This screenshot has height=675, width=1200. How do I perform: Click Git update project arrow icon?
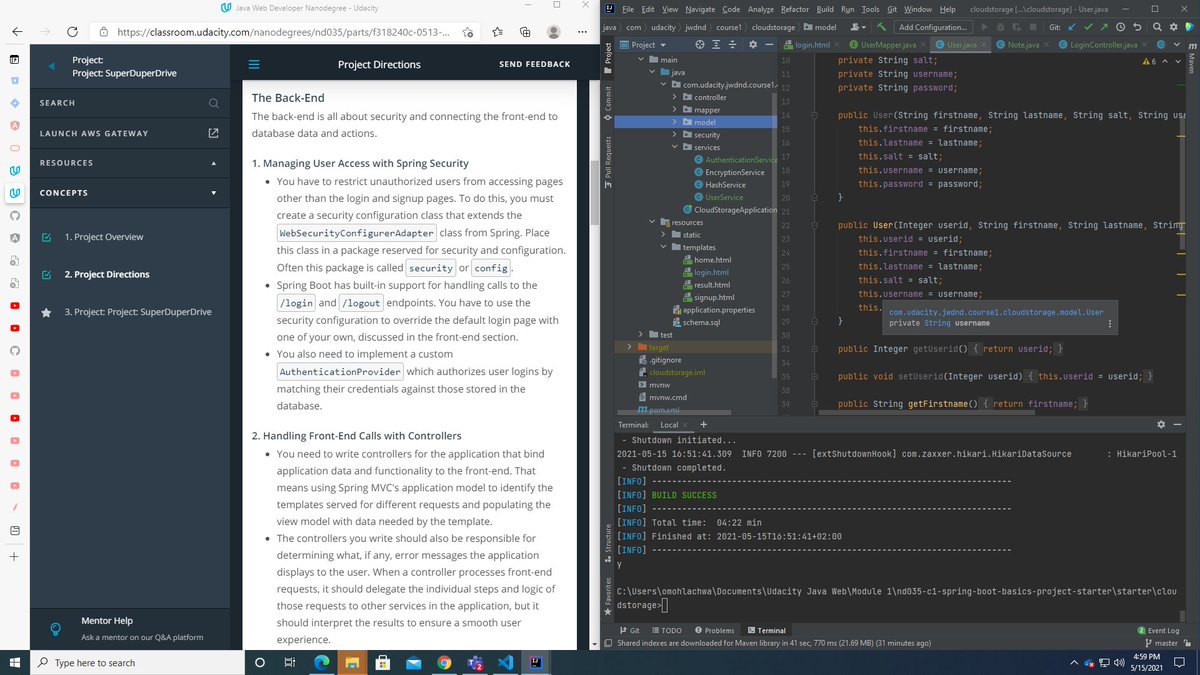(x=1071, y=27)
